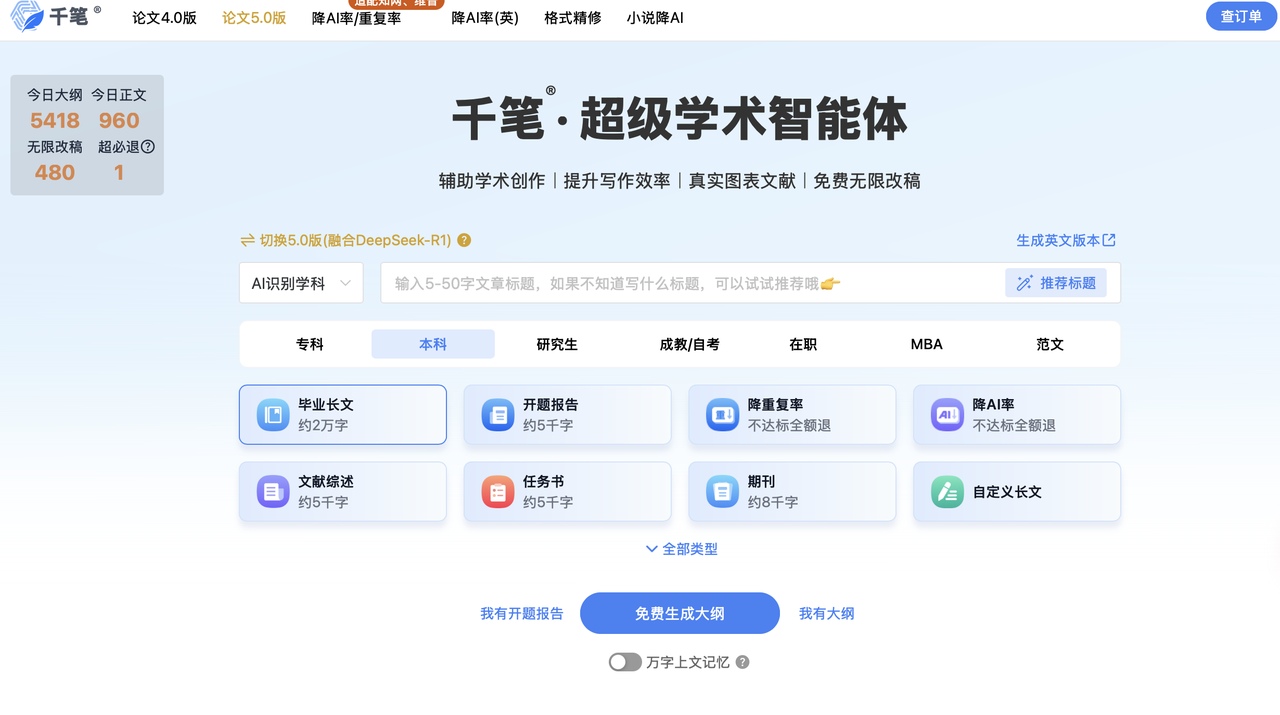Viewport: 1280px width, 715px height.
Task: Select the 研究生 tab
Action: [x=557, y=344]
